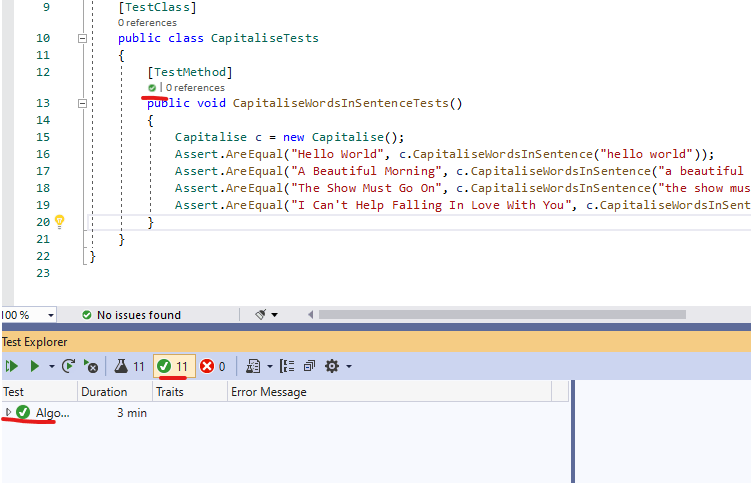751x483 pixels.
Task: Click the Repeat Last Run icon
Action: (68, 366)
